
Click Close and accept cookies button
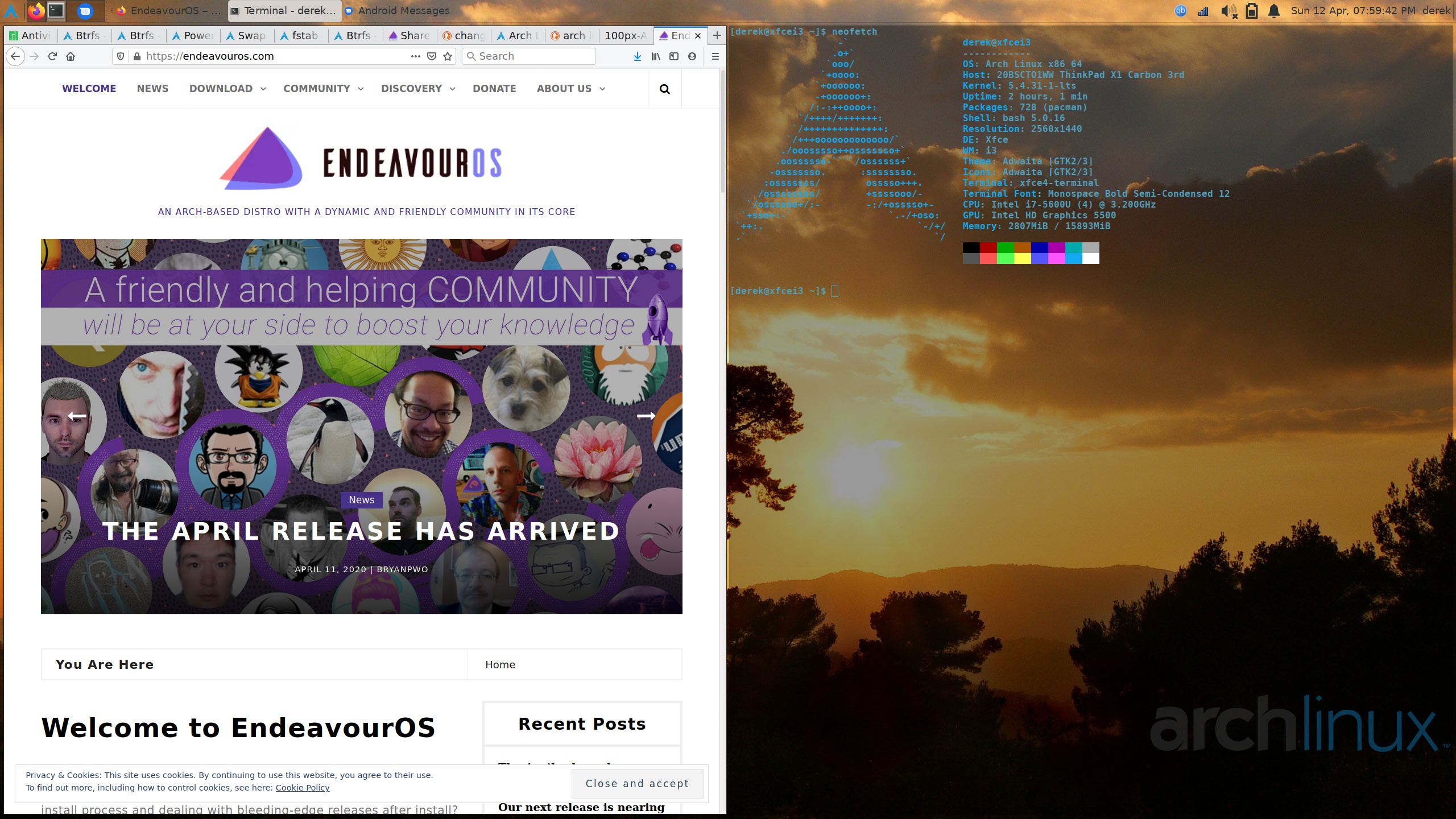click(638, 784)
